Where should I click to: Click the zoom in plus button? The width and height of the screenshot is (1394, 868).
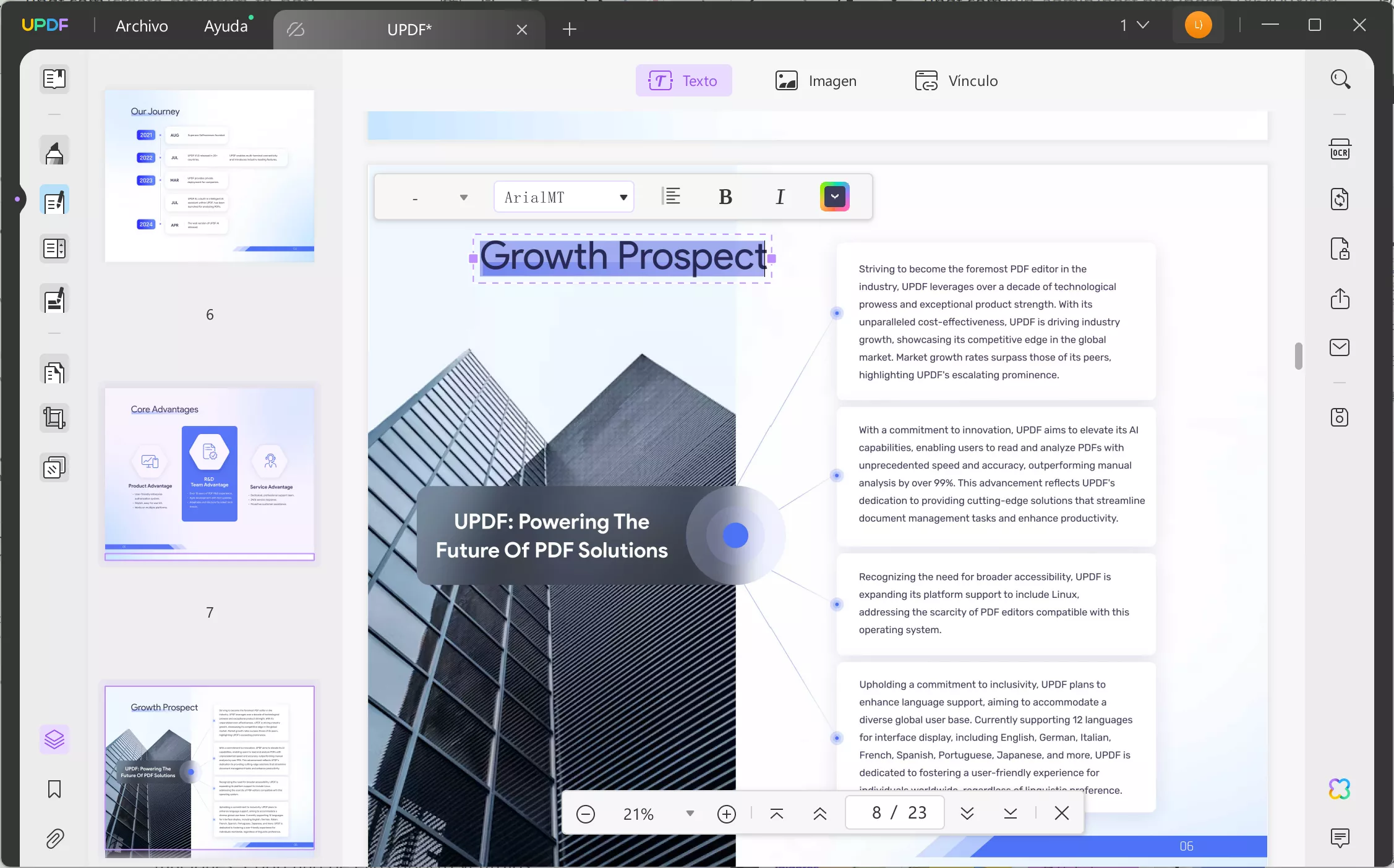(727, 814)
